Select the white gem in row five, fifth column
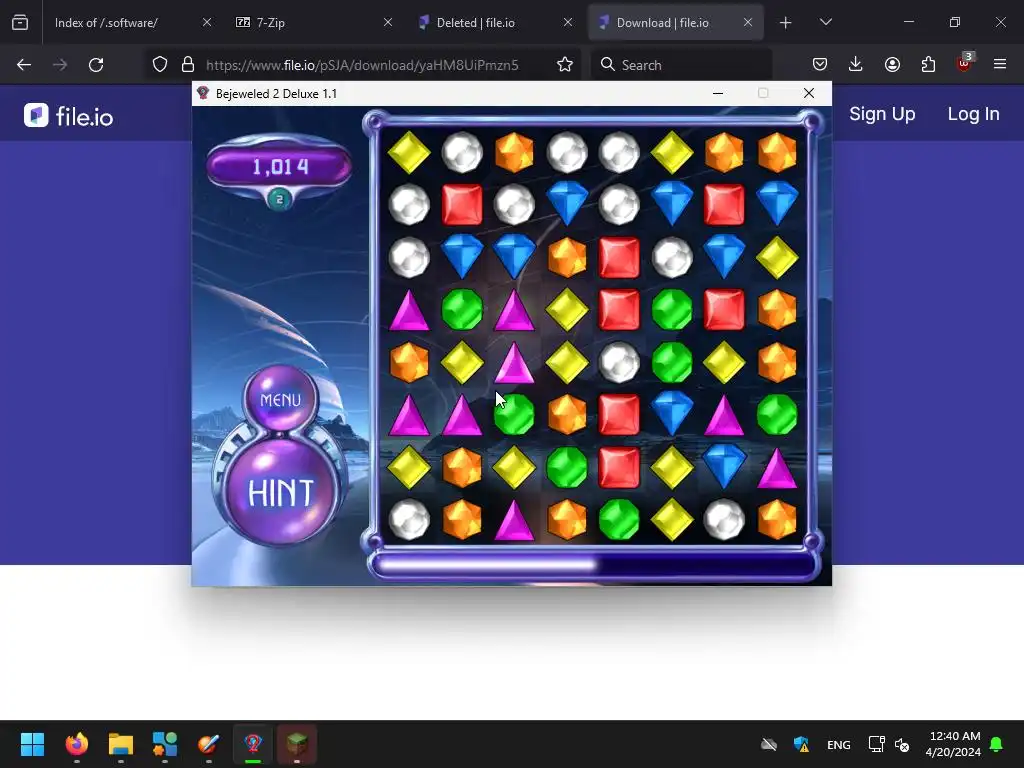The image size is (1024, 768). pos(619,362)
